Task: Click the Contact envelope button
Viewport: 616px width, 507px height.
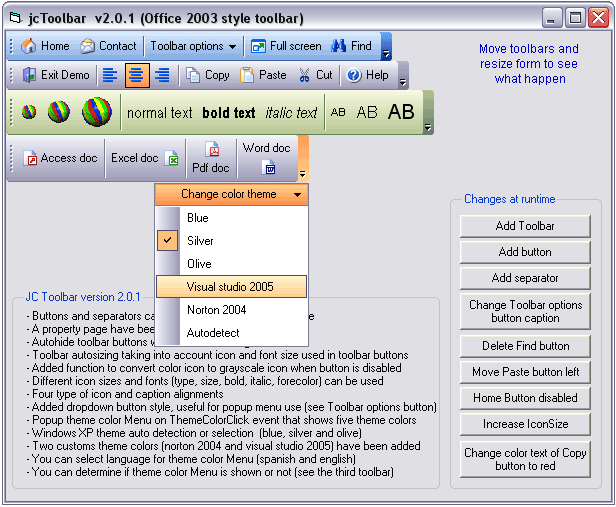Action: point(108,46)
